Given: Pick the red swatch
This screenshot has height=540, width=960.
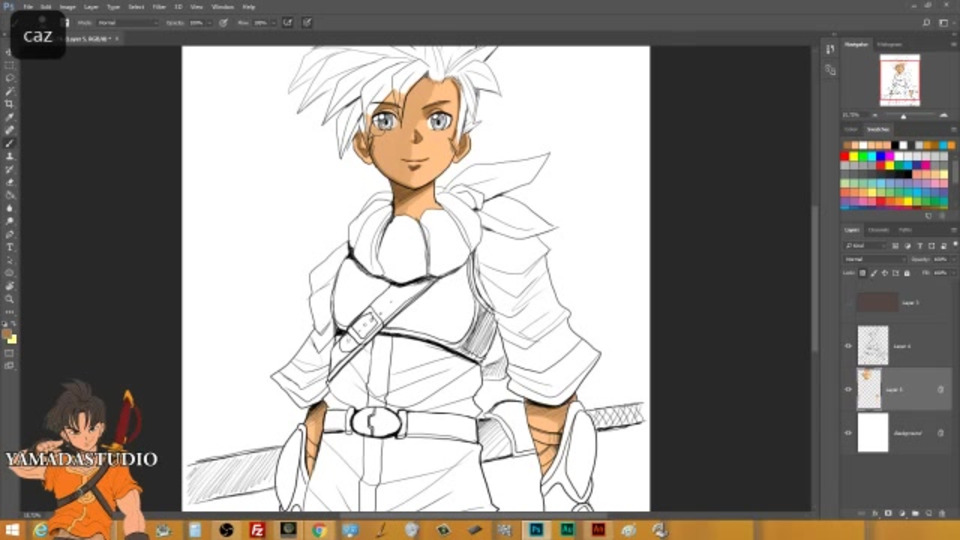Looking at the screenshot, I should coord(845,157).
